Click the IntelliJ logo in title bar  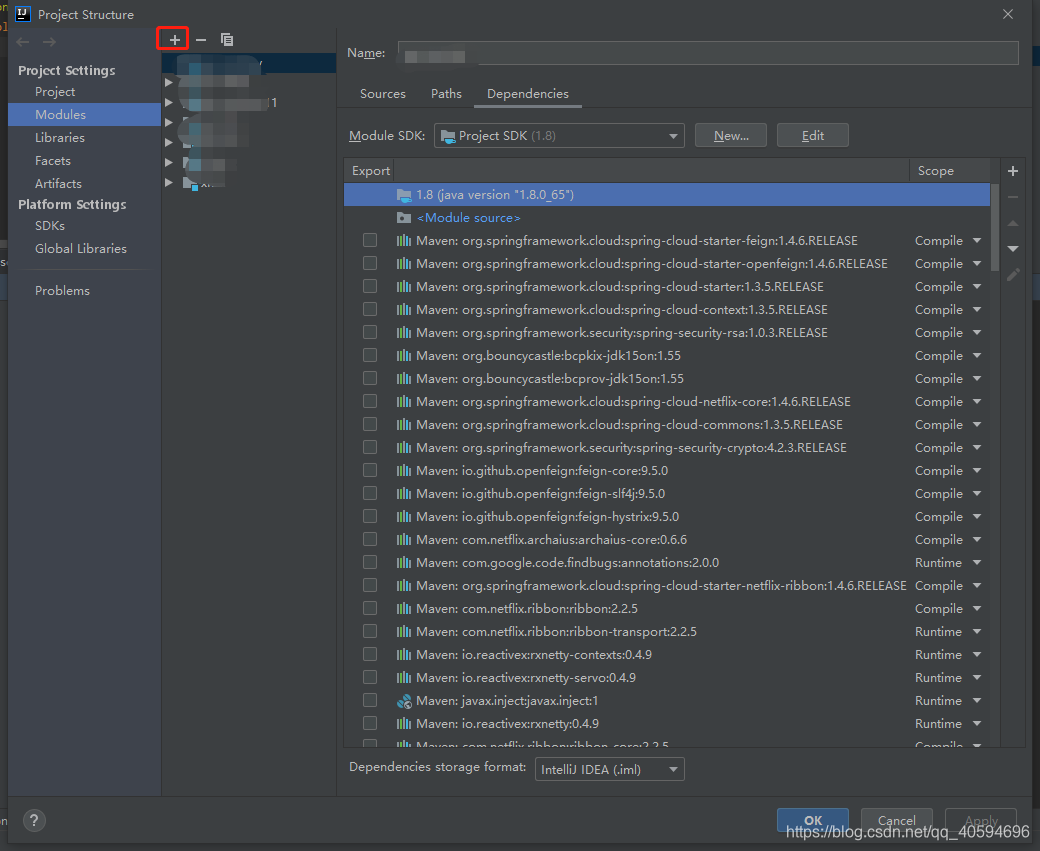pos(23,14)
